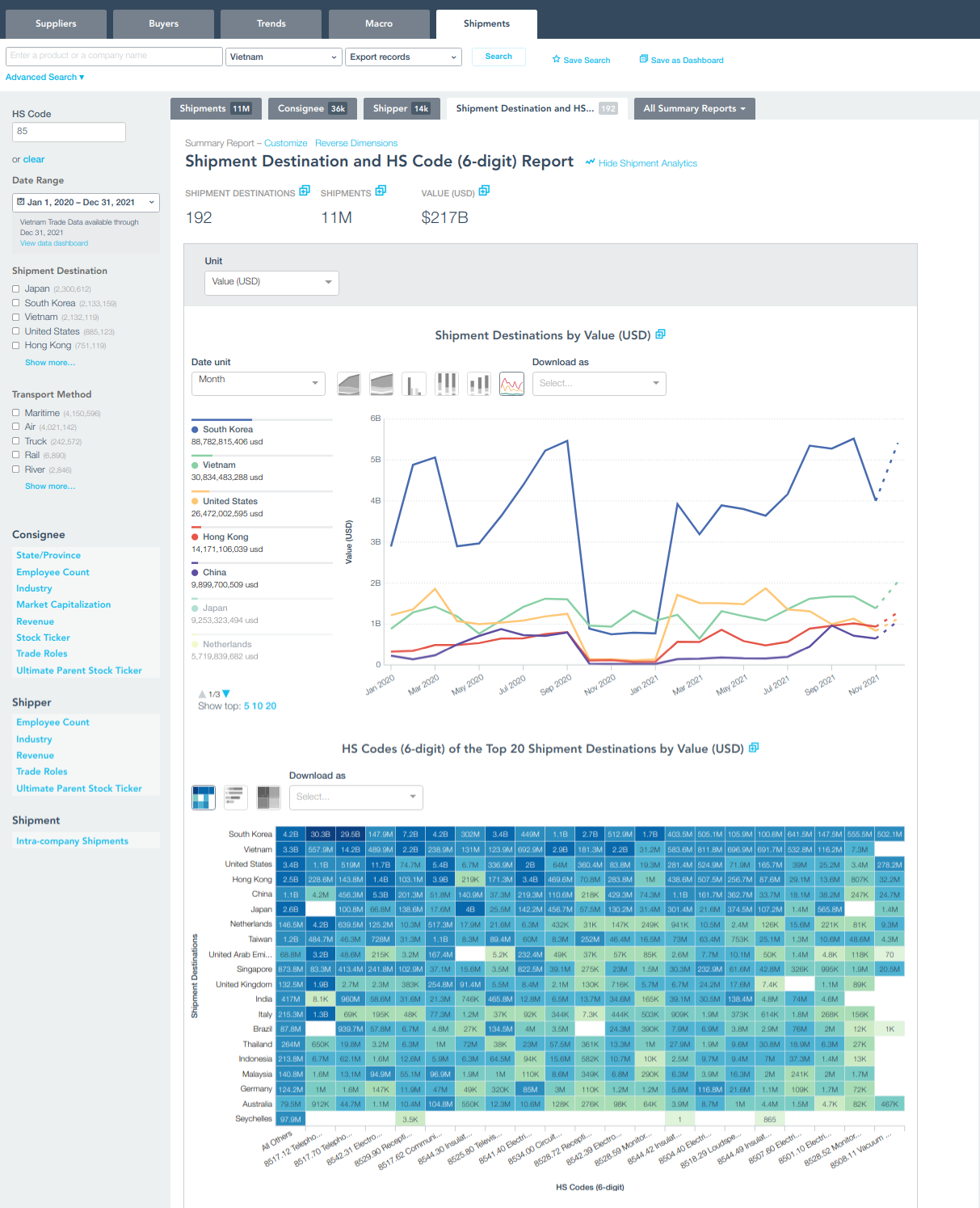Toggle the Hong Kong legend color swatch
This screenshot has width=980, height=1208.
196,537
